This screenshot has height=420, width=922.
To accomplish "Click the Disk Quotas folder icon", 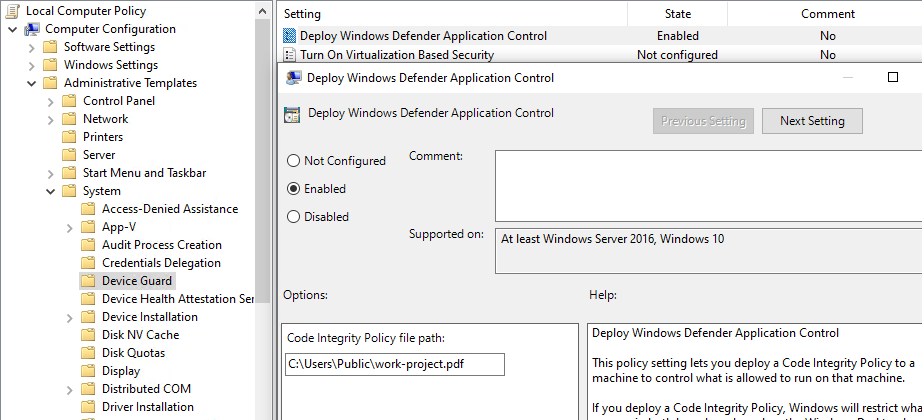I will pos(88,353).
